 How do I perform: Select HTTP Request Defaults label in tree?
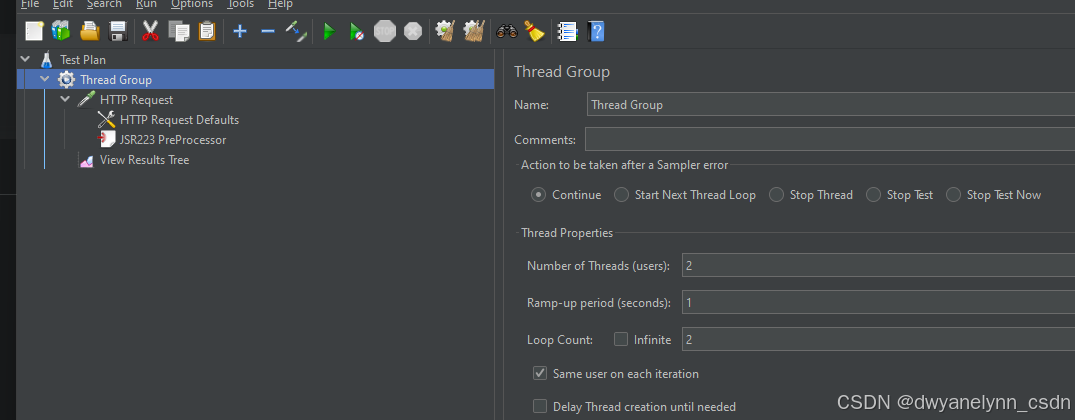(180, 119)
